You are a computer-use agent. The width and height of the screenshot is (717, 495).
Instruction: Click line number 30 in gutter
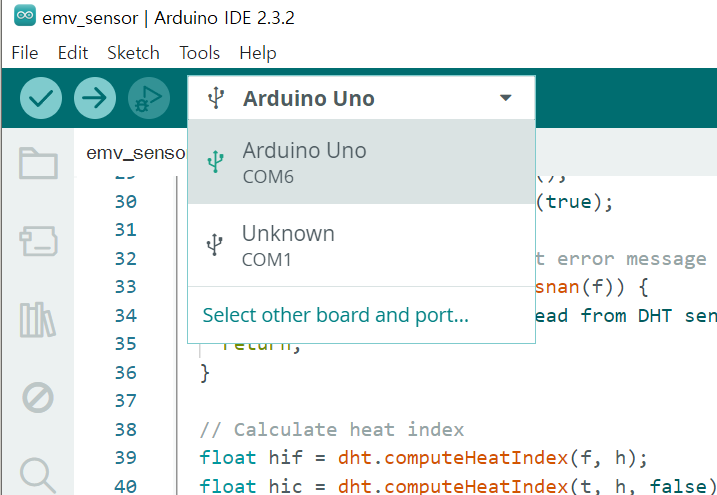pyautogui.click(x=126, y=202)
